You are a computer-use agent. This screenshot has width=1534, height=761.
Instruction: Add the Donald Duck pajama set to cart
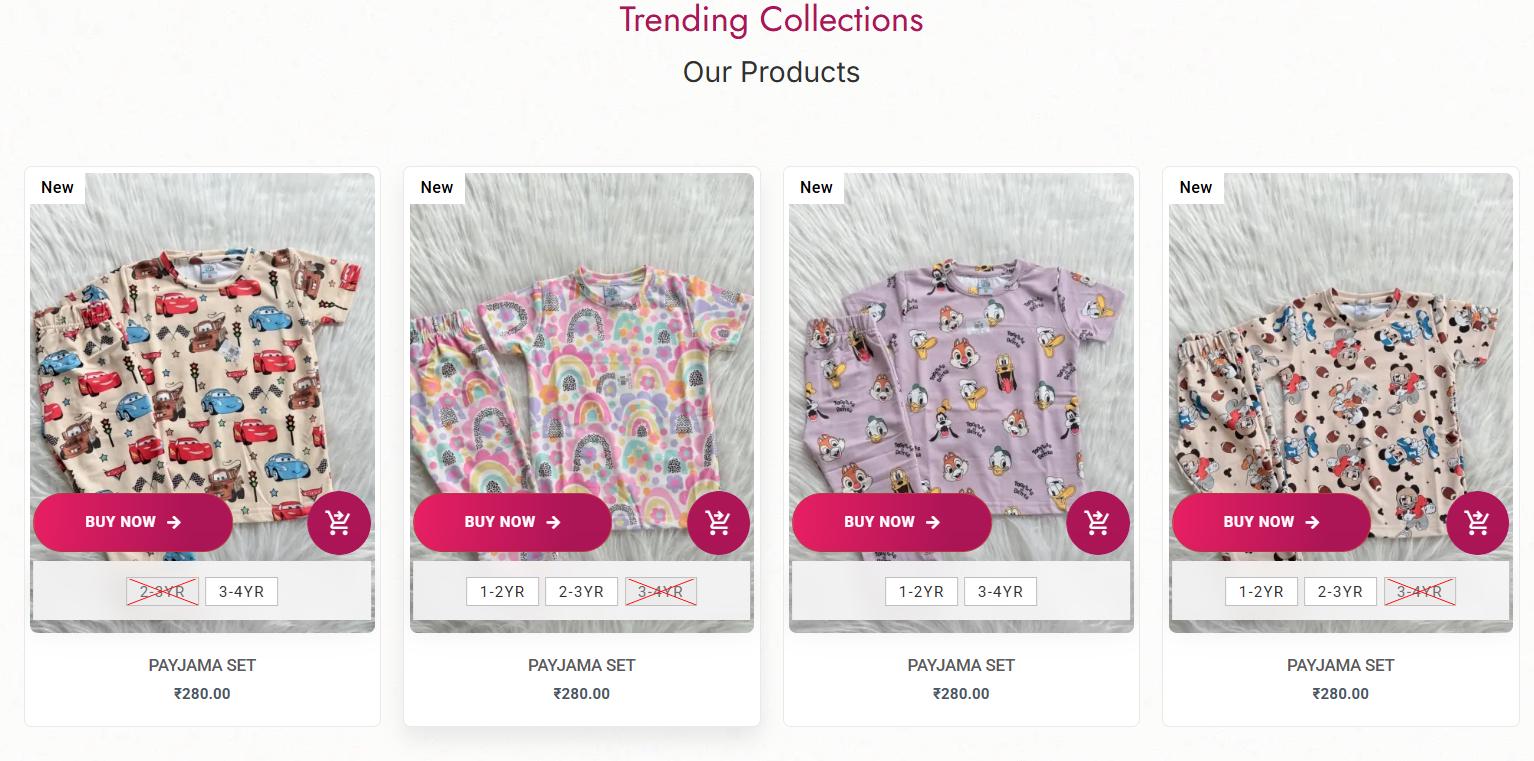(x=1097, y=523)
